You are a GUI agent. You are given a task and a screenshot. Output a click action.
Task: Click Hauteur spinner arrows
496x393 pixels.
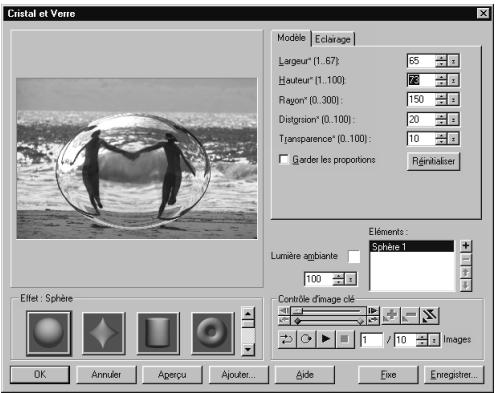click(441, 80)
